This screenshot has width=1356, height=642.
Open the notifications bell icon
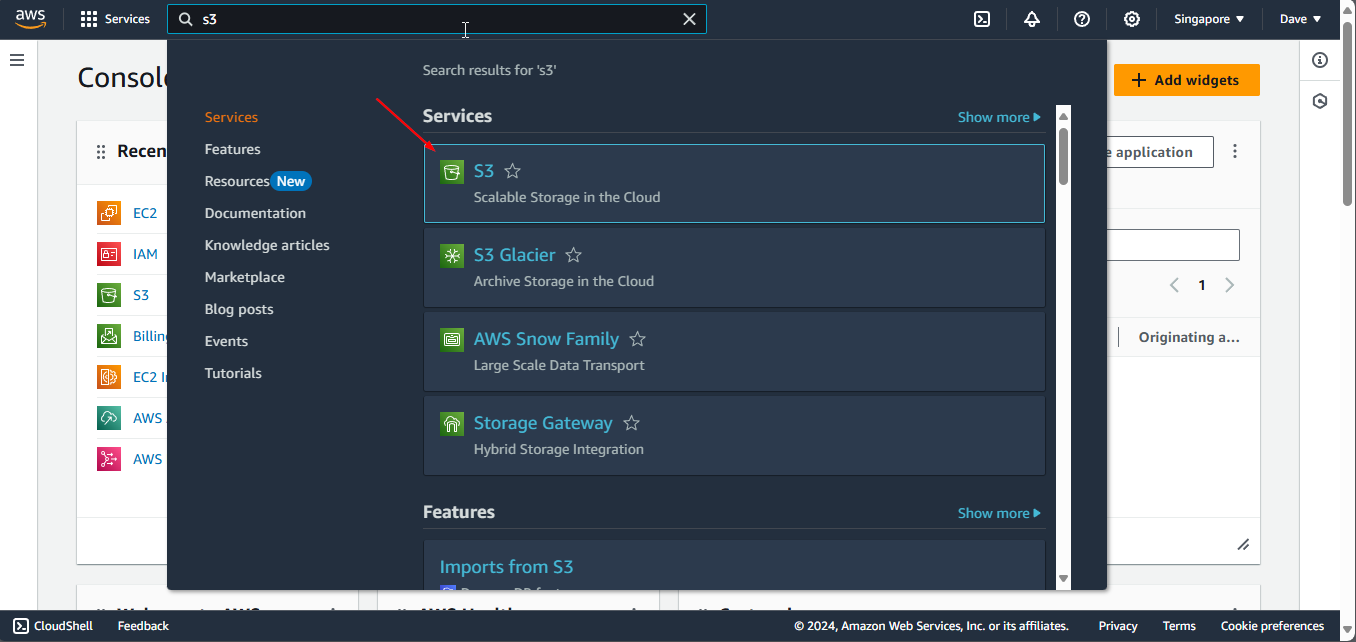1032,19
